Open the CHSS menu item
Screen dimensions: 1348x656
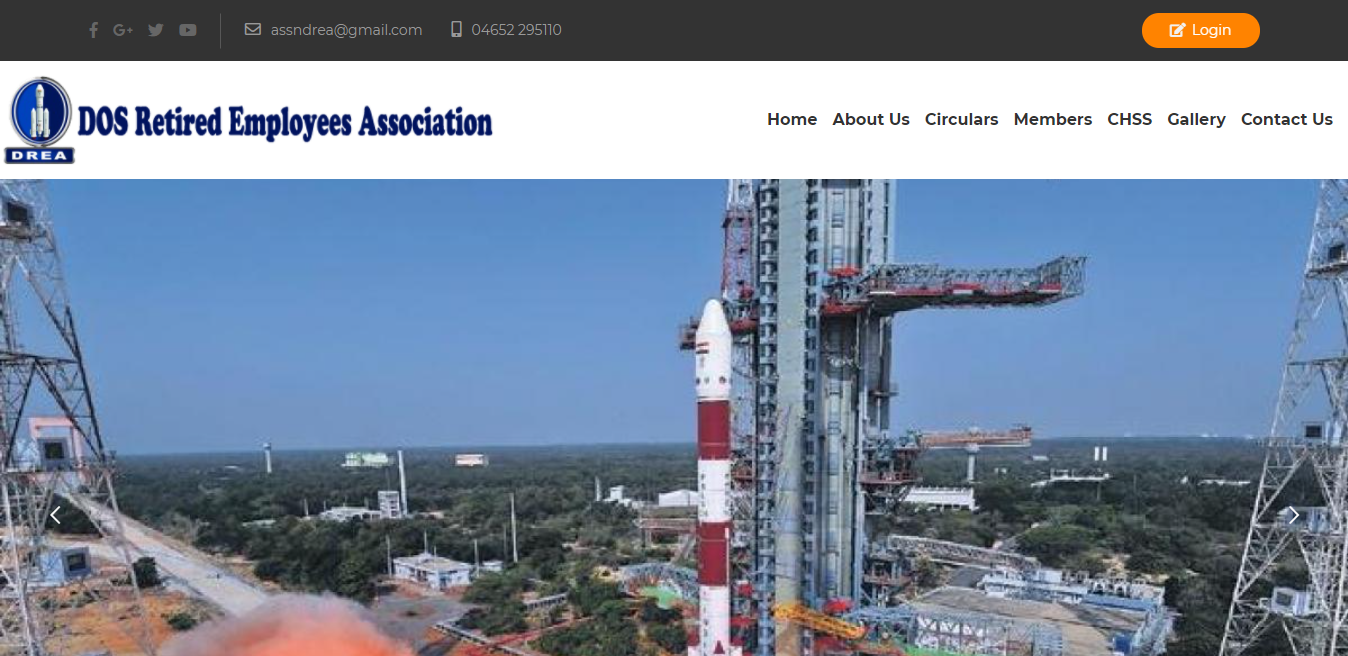tap(1130, 119)
